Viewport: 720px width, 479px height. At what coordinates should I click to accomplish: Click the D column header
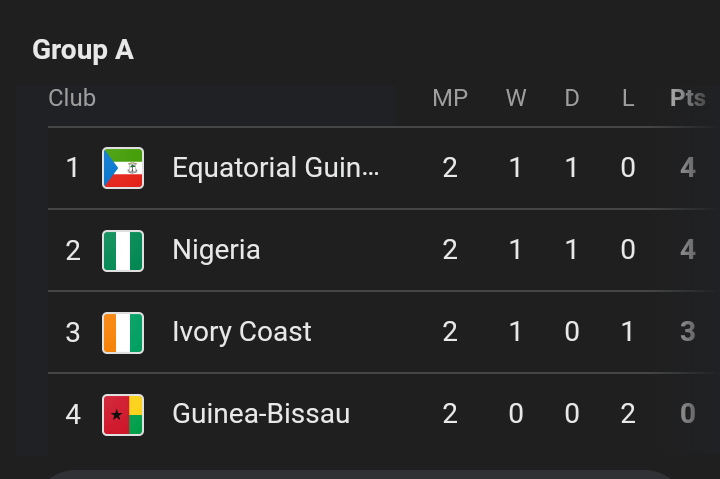click(x=572, y=98)
